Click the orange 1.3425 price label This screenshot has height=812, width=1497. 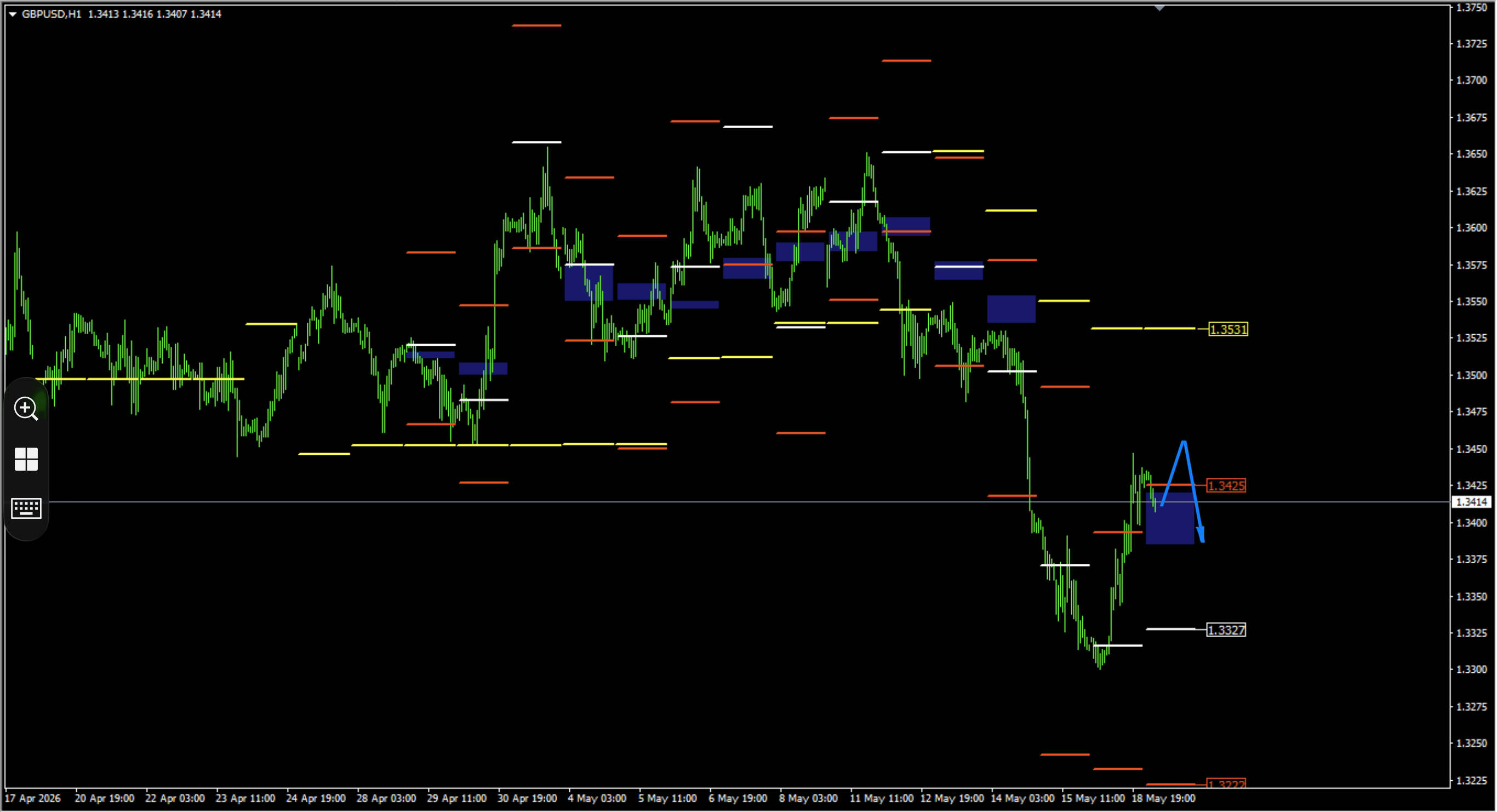pyautogui.click(x=1226, y=485)
